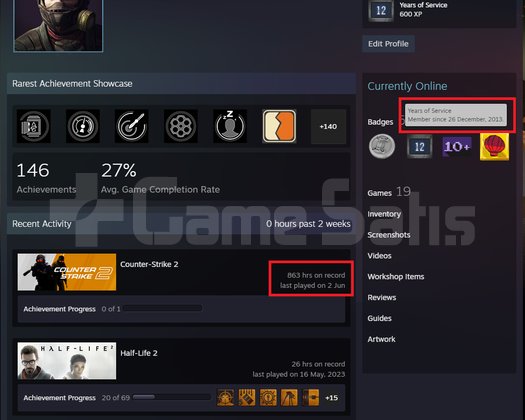525x420 pixels.
Task: Show +15 more Half-Life 2 achievements
Action: [x=331, y=398]
